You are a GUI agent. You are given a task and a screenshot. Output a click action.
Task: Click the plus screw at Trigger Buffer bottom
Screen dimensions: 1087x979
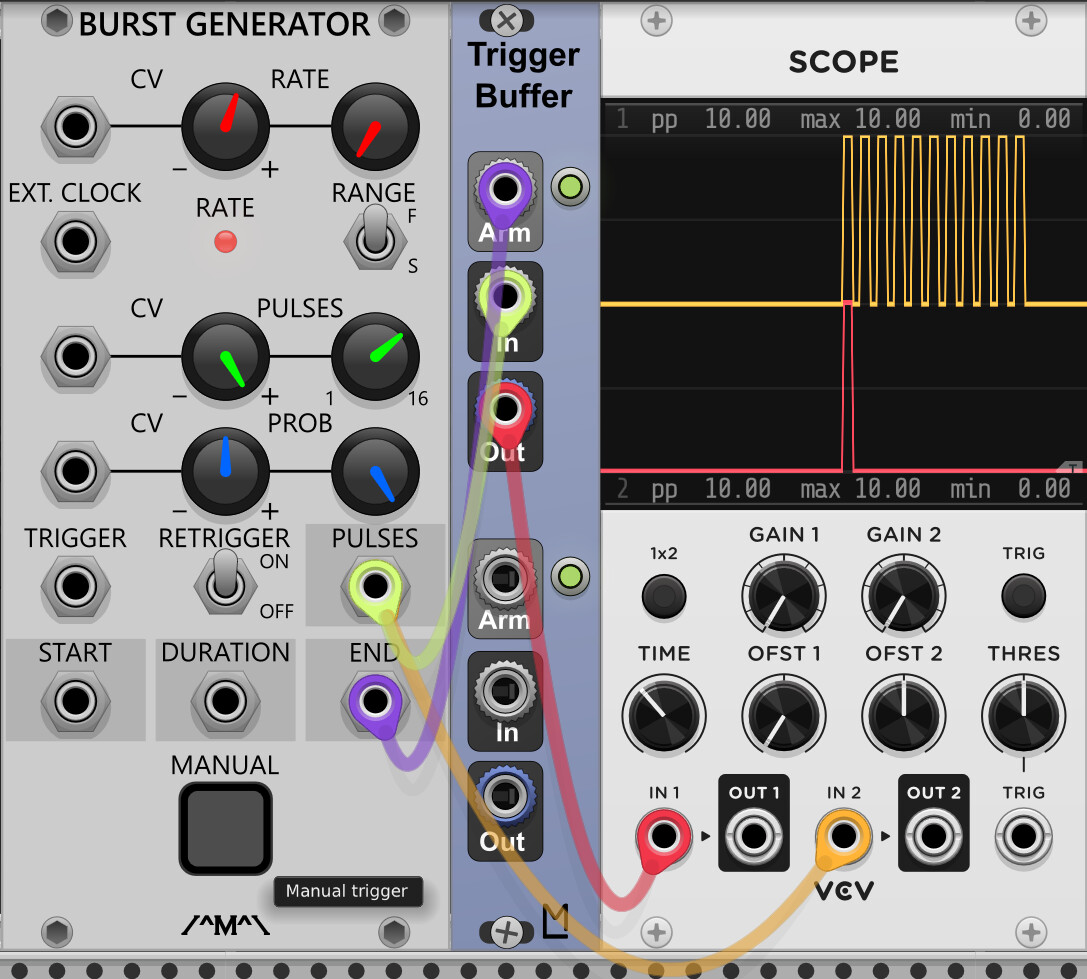pyautogui.click(x=507, y=933)
